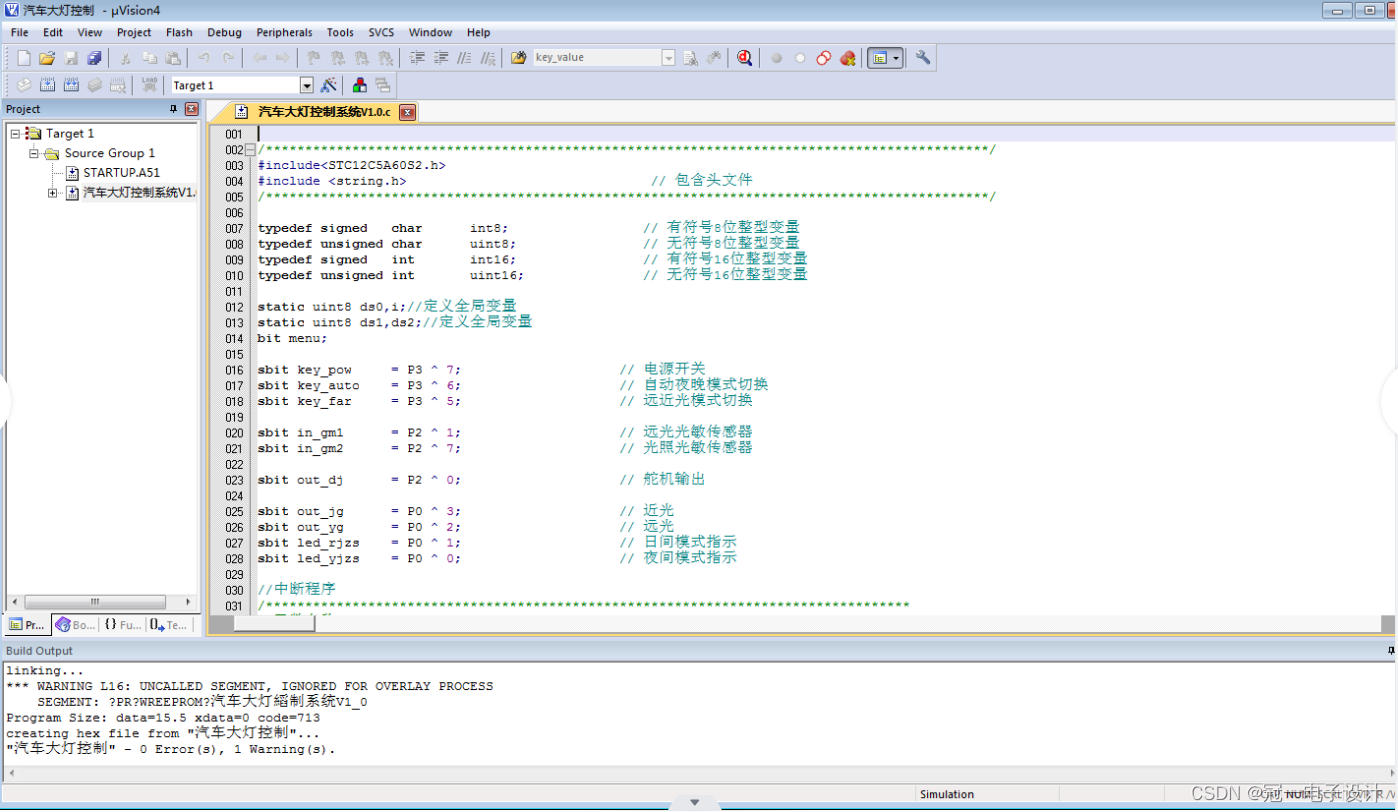Open the Target 1 dropdown arrow
This screenshot has height=812, width=1398.
coord(307,86)
